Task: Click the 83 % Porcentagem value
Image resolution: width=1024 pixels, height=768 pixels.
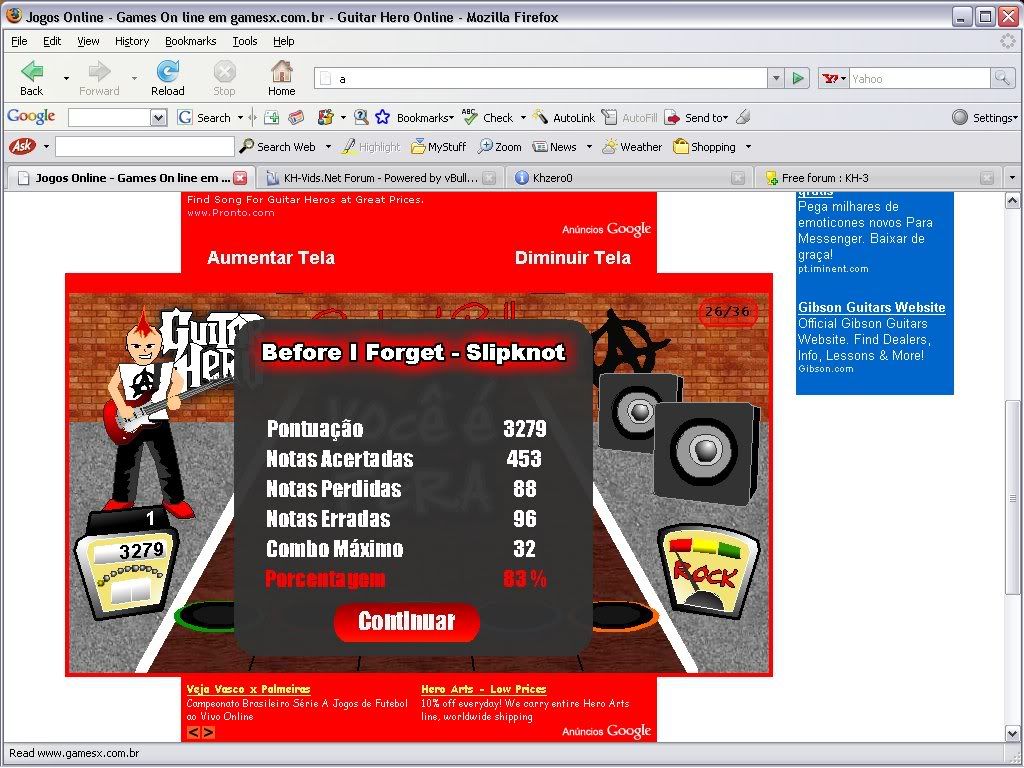Action: click(x=524, y=579)
